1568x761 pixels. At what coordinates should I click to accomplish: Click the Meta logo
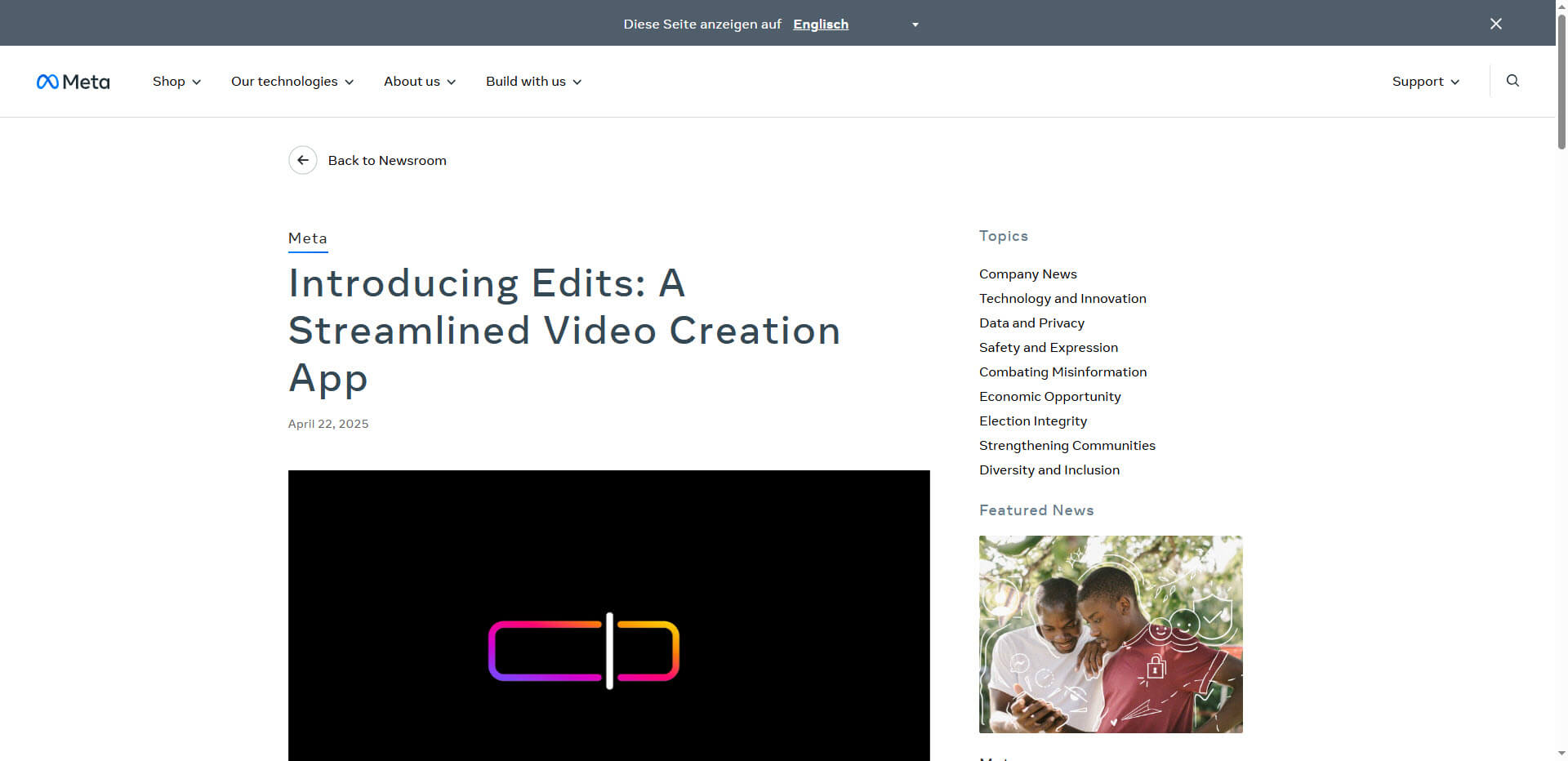pos(73,82)
